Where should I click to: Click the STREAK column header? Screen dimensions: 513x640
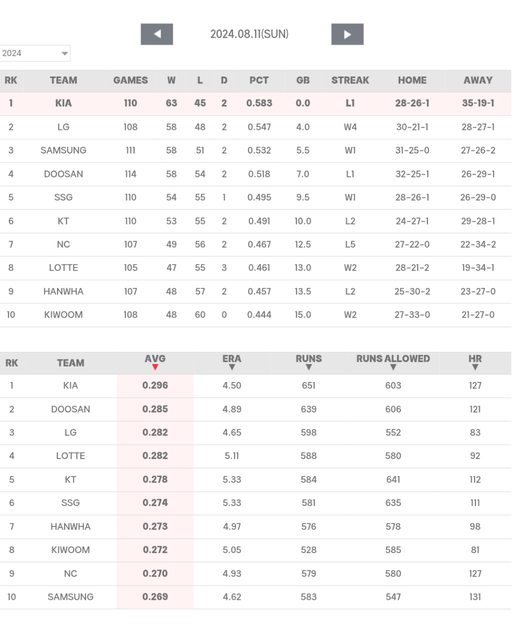click(350, 80)
